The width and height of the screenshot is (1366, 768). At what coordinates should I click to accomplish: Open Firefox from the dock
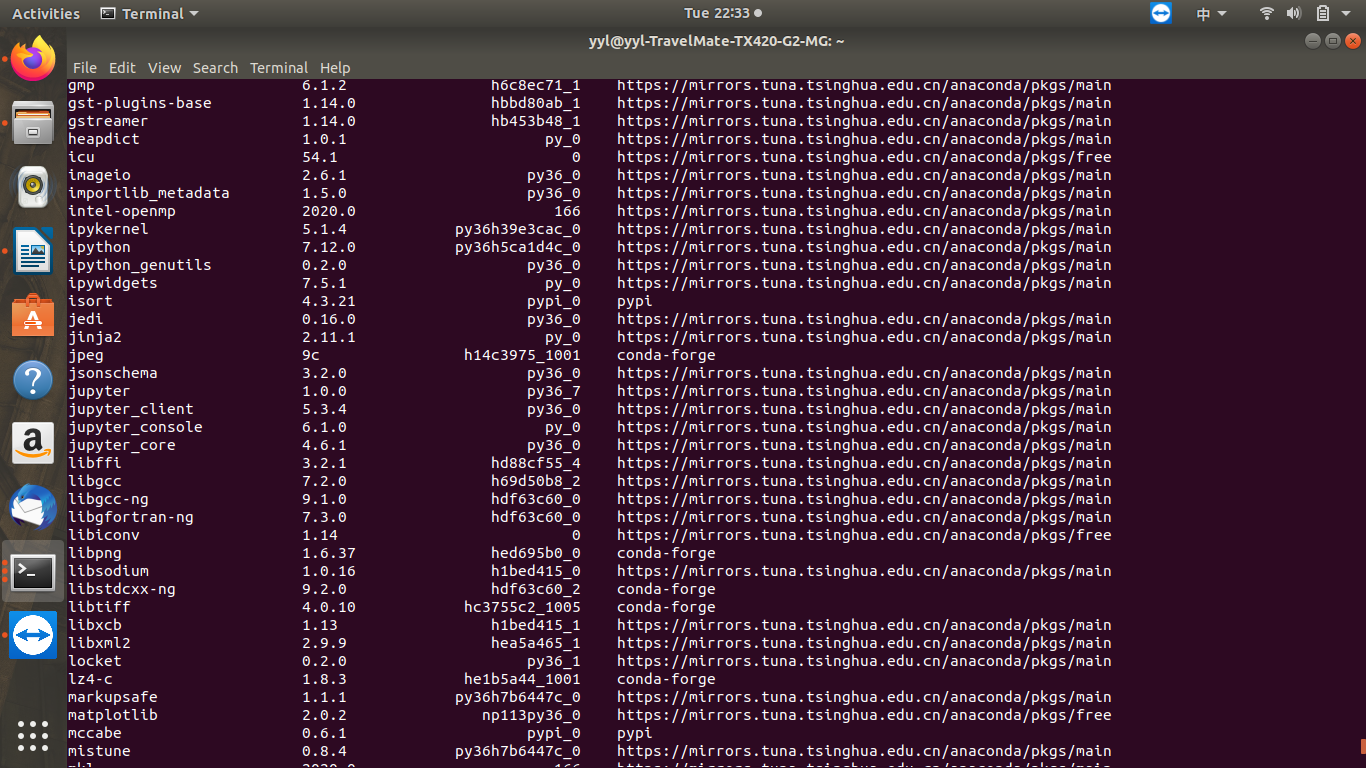coord(33,59)
